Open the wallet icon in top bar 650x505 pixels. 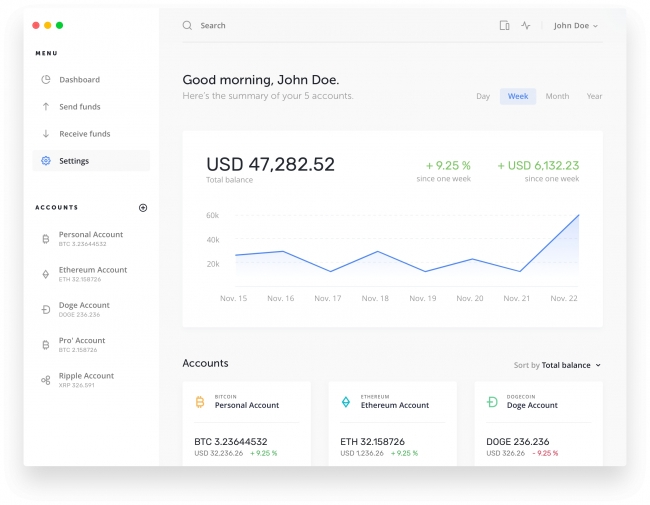[x=504, y=26]
